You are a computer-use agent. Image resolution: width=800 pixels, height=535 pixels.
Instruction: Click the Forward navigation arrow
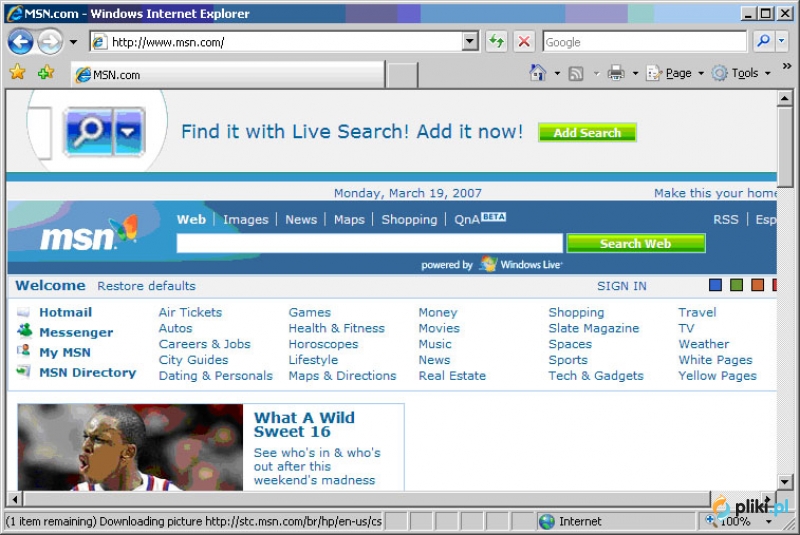(x=50, y=42)
